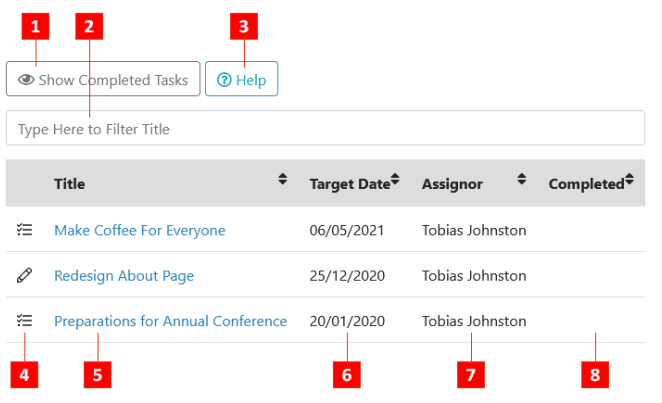Screen dimensions: 662x403
Task: Sort by Title using its sort arrows
Action: point(282,179)
